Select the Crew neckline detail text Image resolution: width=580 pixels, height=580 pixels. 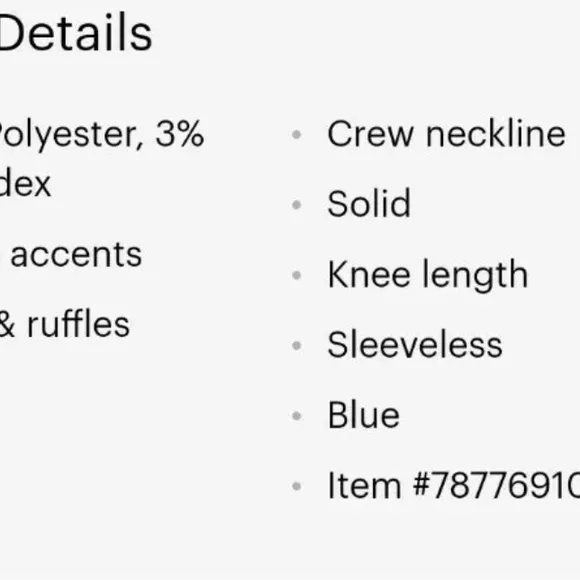coord(446,134)
